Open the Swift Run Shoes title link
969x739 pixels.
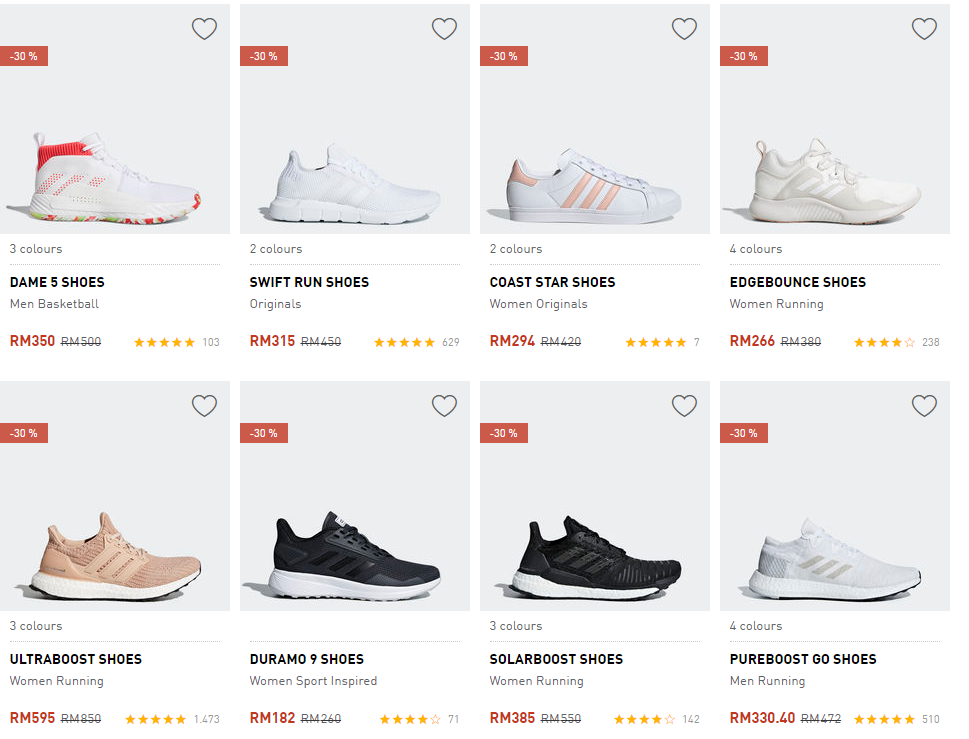tap(309, 282)
